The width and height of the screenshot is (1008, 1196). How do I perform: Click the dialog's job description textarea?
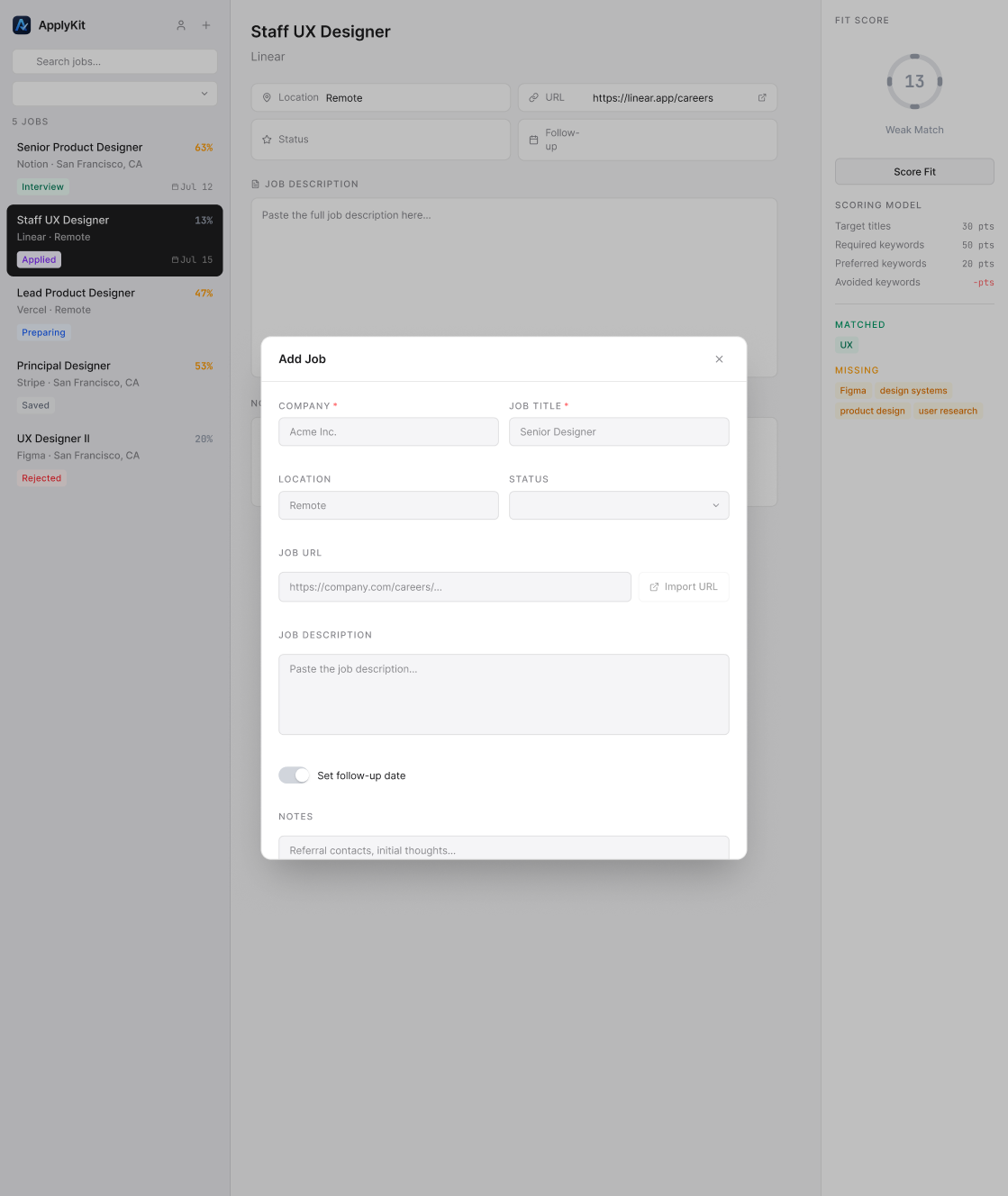click(504, 694)
